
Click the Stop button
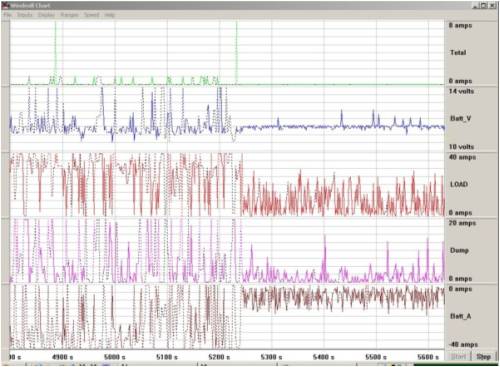(483, 357)
